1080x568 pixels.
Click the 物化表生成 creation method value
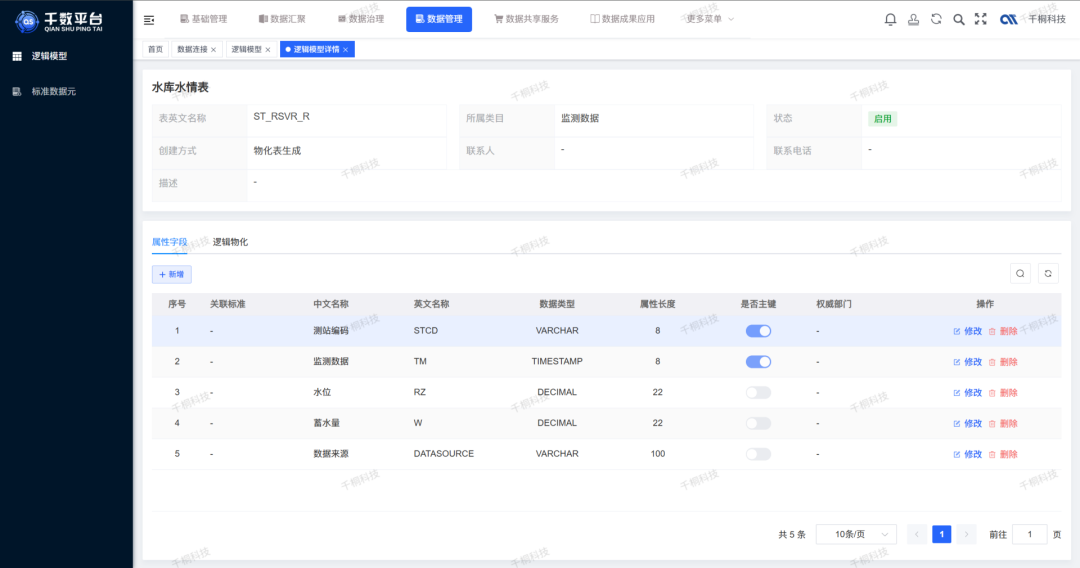tap(277, 151)
